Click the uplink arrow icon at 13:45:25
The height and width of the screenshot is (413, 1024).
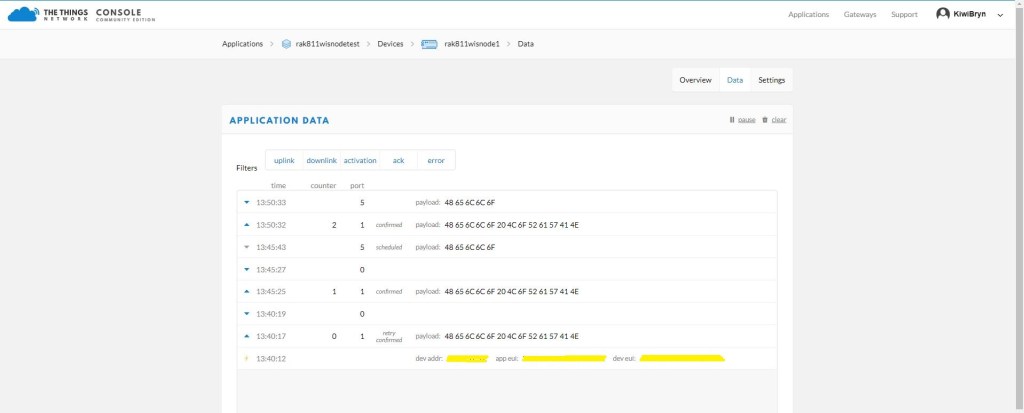click(x=247, y=292)
